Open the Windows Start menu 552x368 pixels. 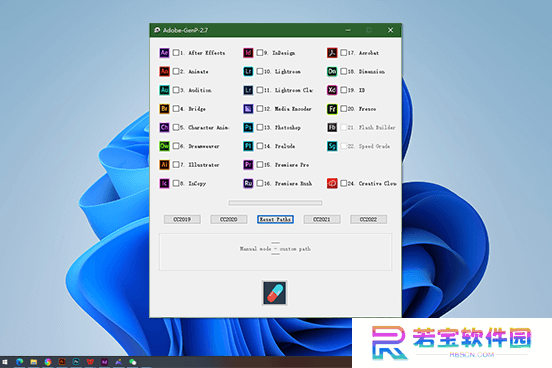point(5,362)
